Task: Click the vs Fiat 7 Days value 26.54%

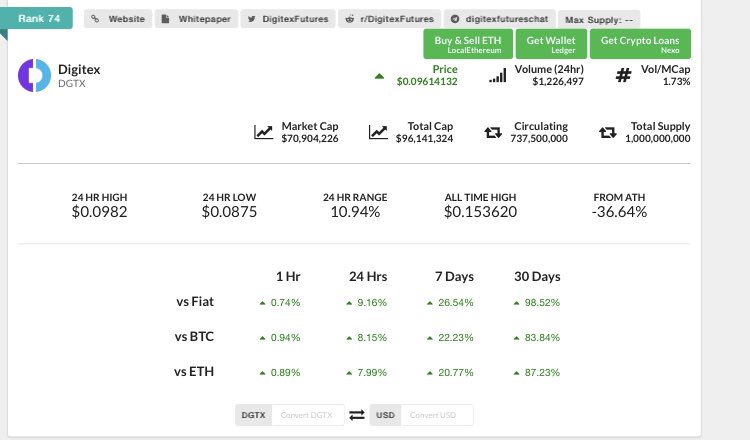Action: tap(456, 303)
